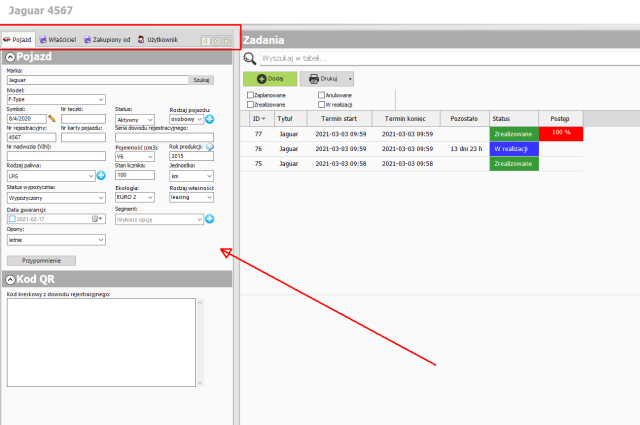Click the Wyszukaj w tabeli search box
Image resolution: width=640 pixels, height=425 pixels.
450,59
